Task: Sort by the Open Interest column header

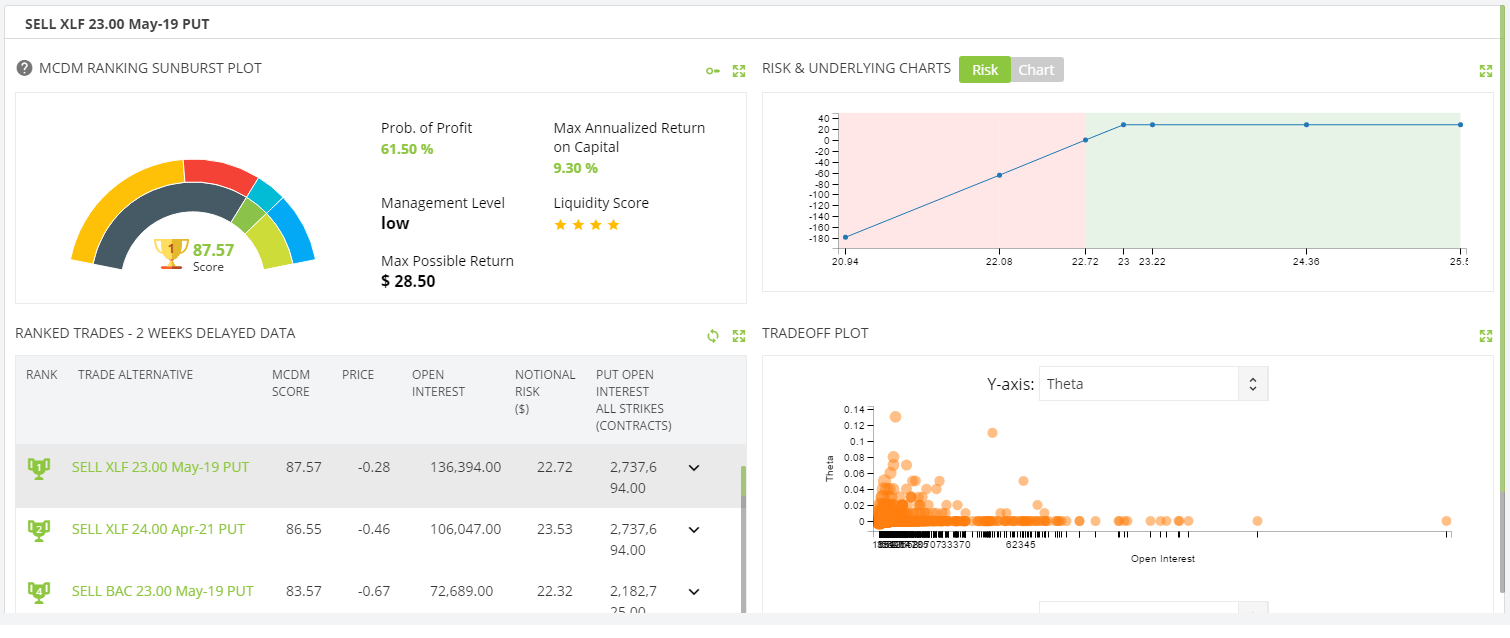Action: tap(438, 383)
